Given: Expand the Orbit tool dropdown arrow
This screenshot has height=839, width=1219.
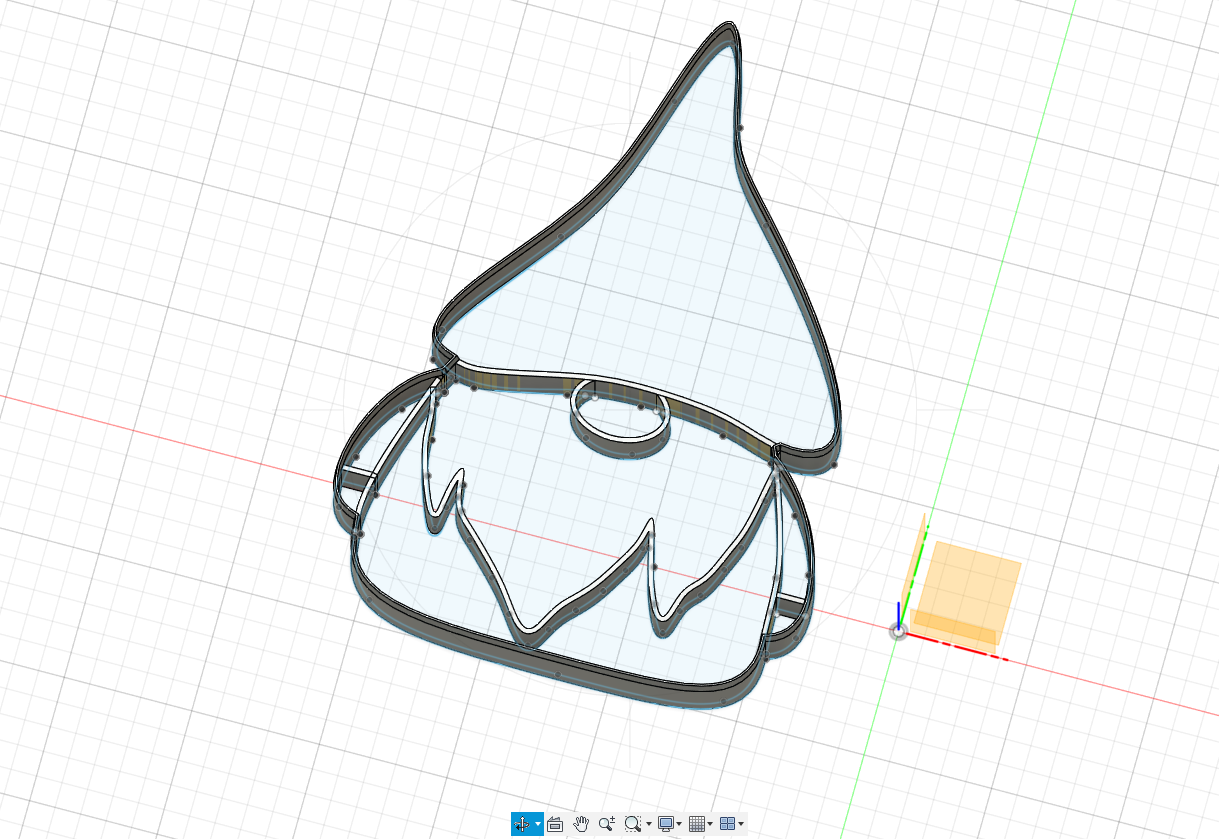Looking at the screenshot, I should [537, 824].
